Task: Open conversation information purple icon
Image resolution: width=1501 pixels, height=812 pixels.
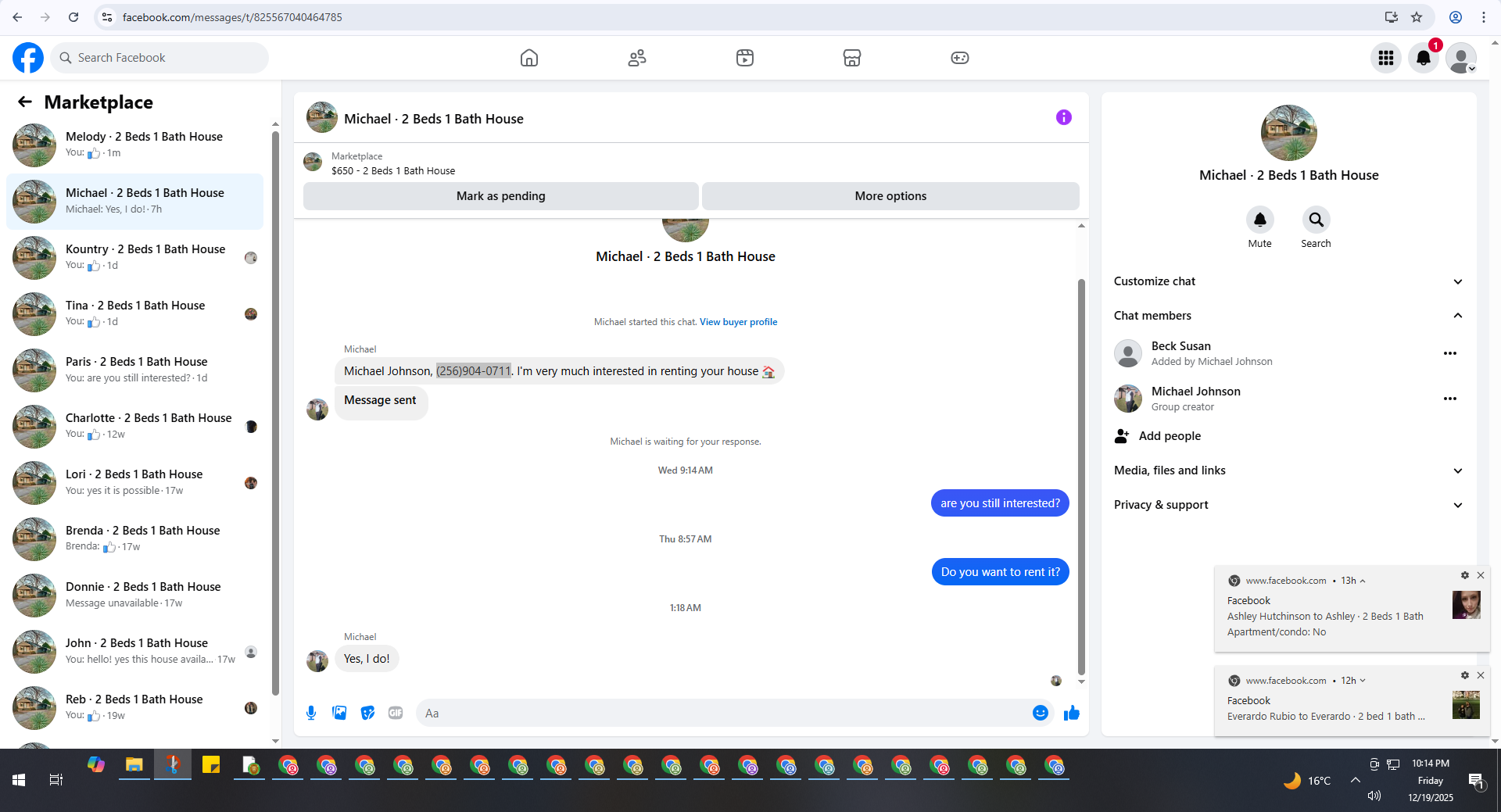Action: (x=1064, y=117)
